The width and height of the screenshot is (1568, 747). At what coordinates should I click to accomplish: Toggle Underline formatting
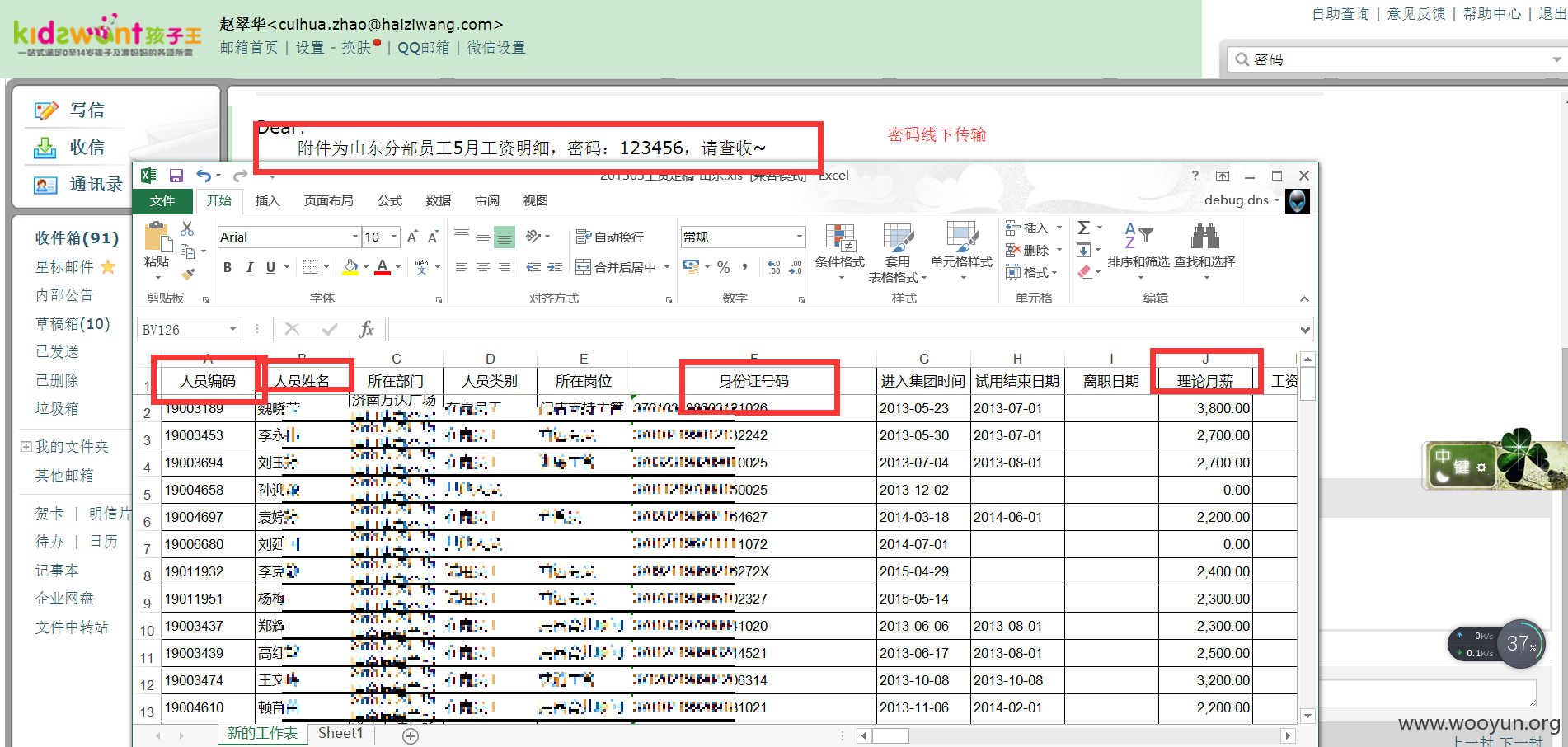[270, 267]
